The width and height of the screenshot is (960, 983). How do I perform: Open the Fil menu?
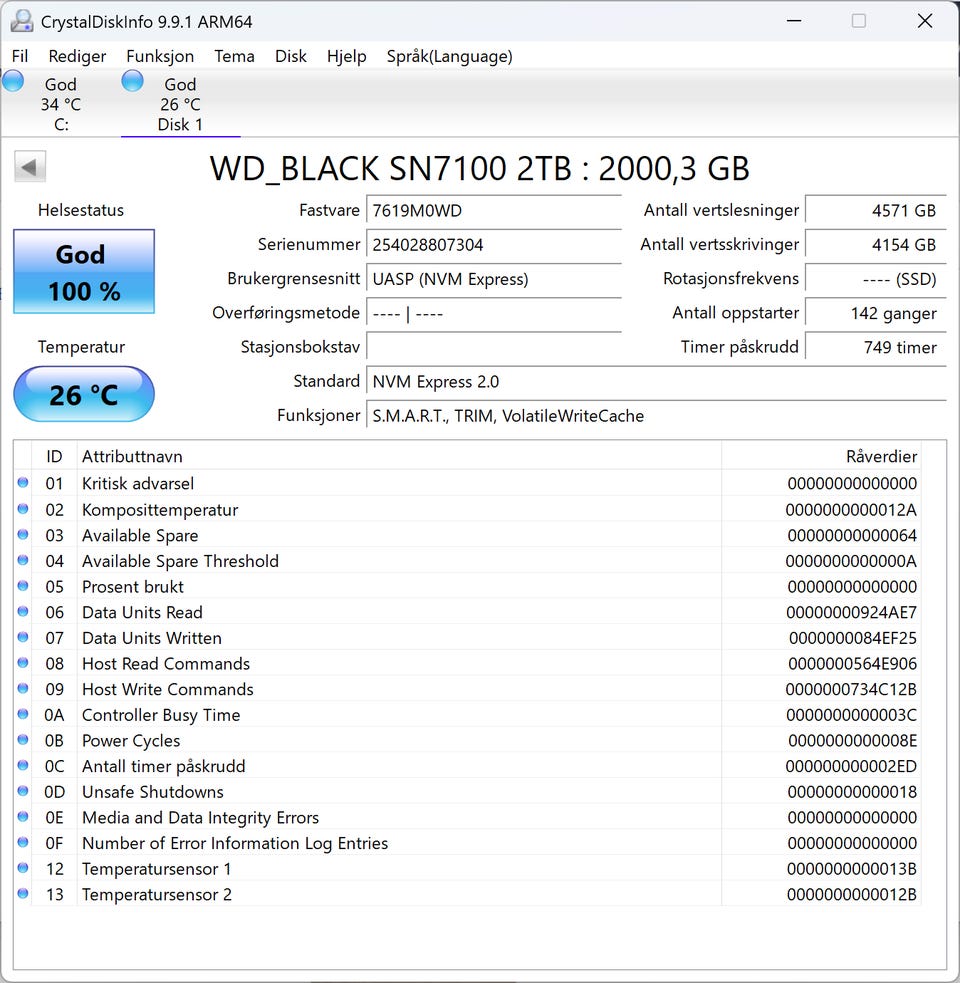[19, 56]
